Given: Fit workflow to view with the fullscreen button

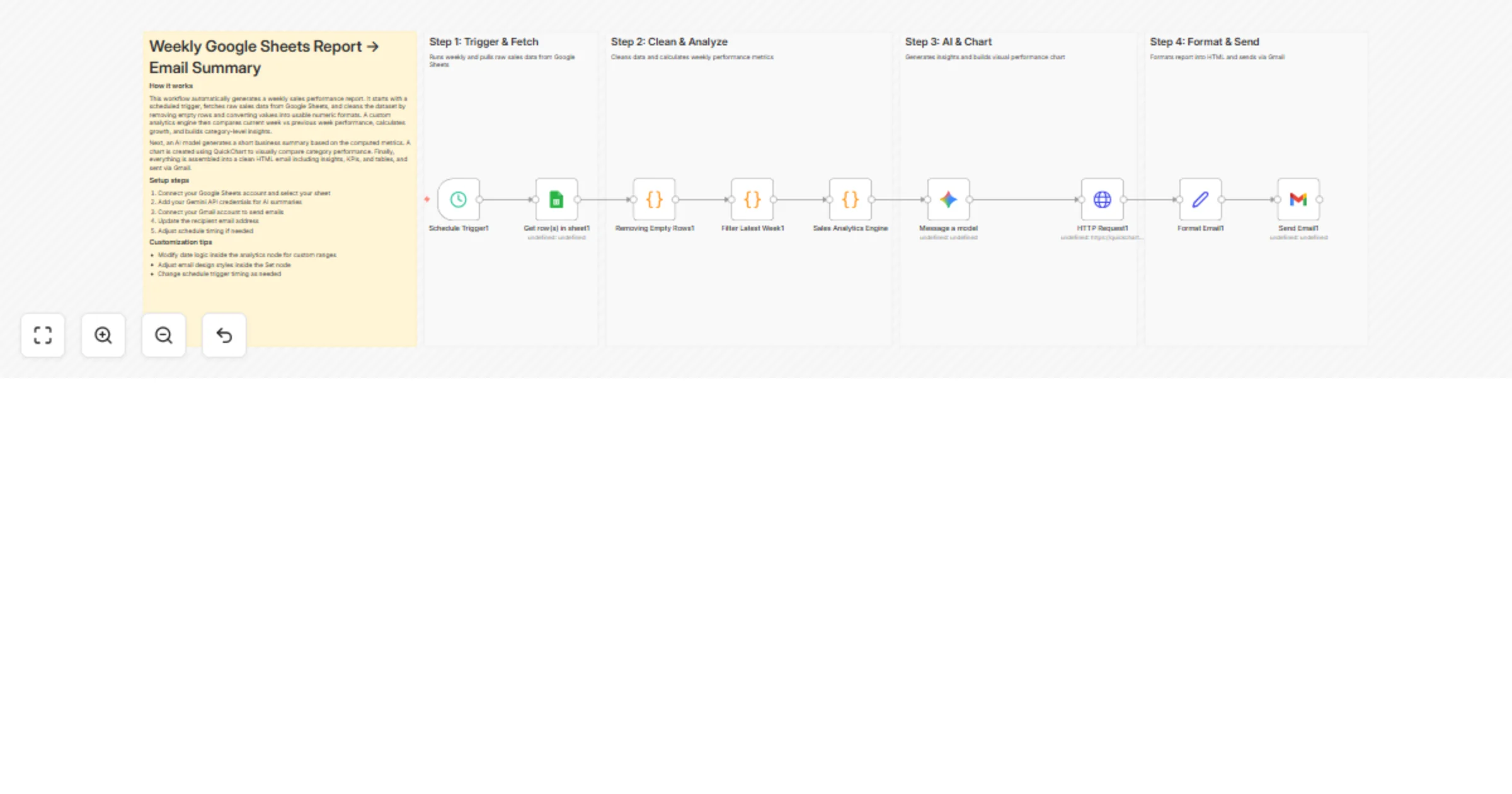Looking at the screenshot, I should (x=43, y=335).
